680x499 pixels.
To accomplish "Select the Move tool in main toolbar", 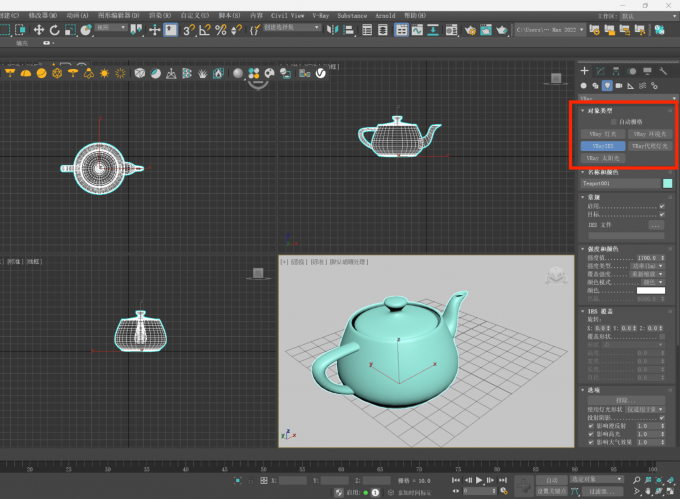I will coord(39,30).
